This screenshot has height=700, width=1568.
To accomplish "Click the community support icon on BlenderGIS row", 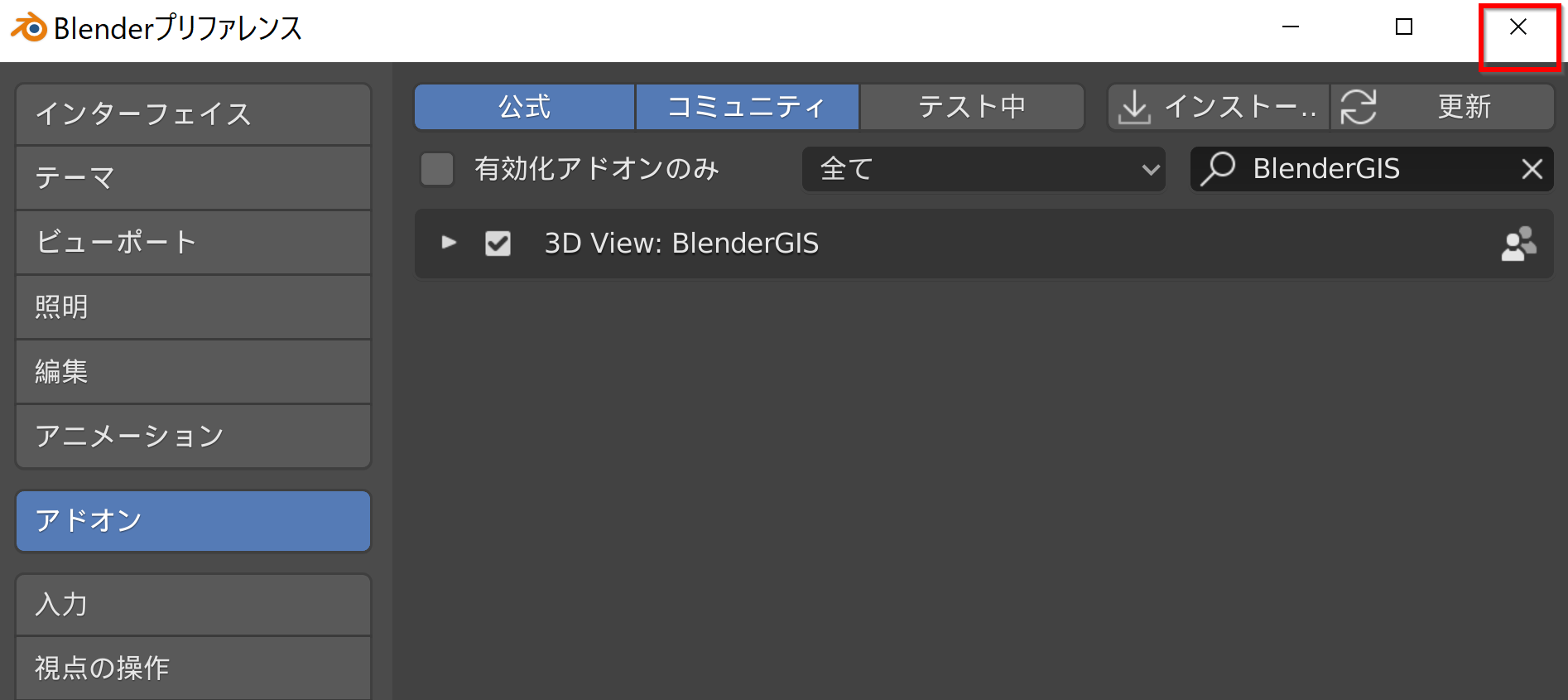I will click(1518, 244).
